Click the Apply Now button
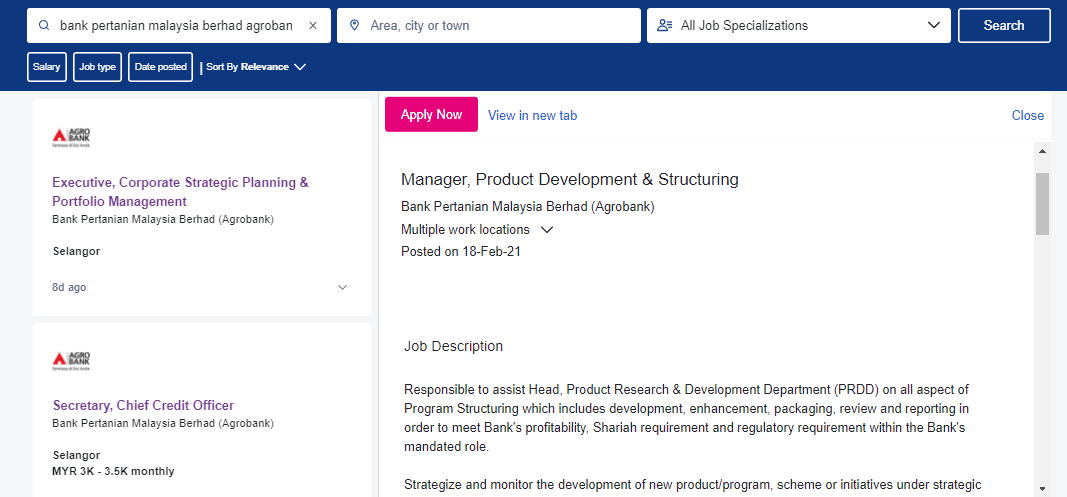Screen dimensions: 1067x497 tap(431, 114)
